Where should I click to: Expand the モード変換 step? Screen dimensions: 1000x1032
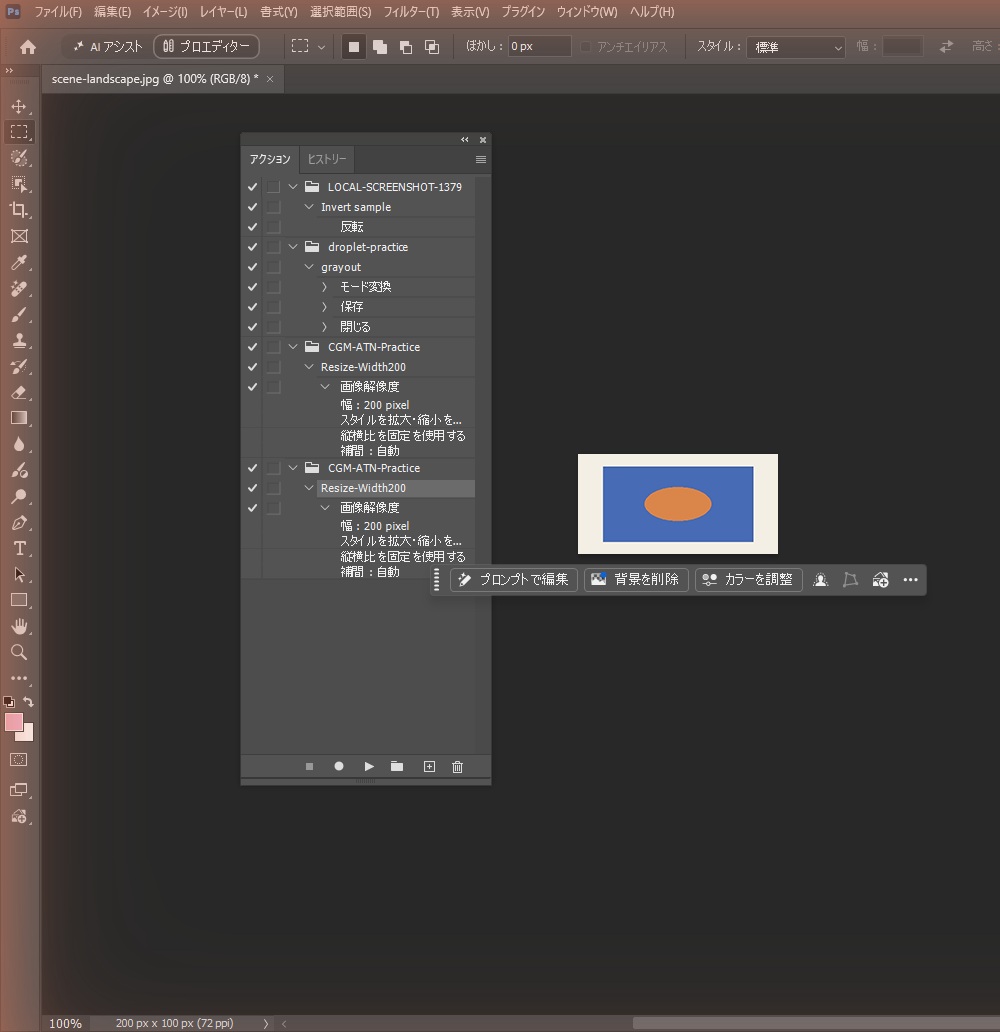(325, 287)
